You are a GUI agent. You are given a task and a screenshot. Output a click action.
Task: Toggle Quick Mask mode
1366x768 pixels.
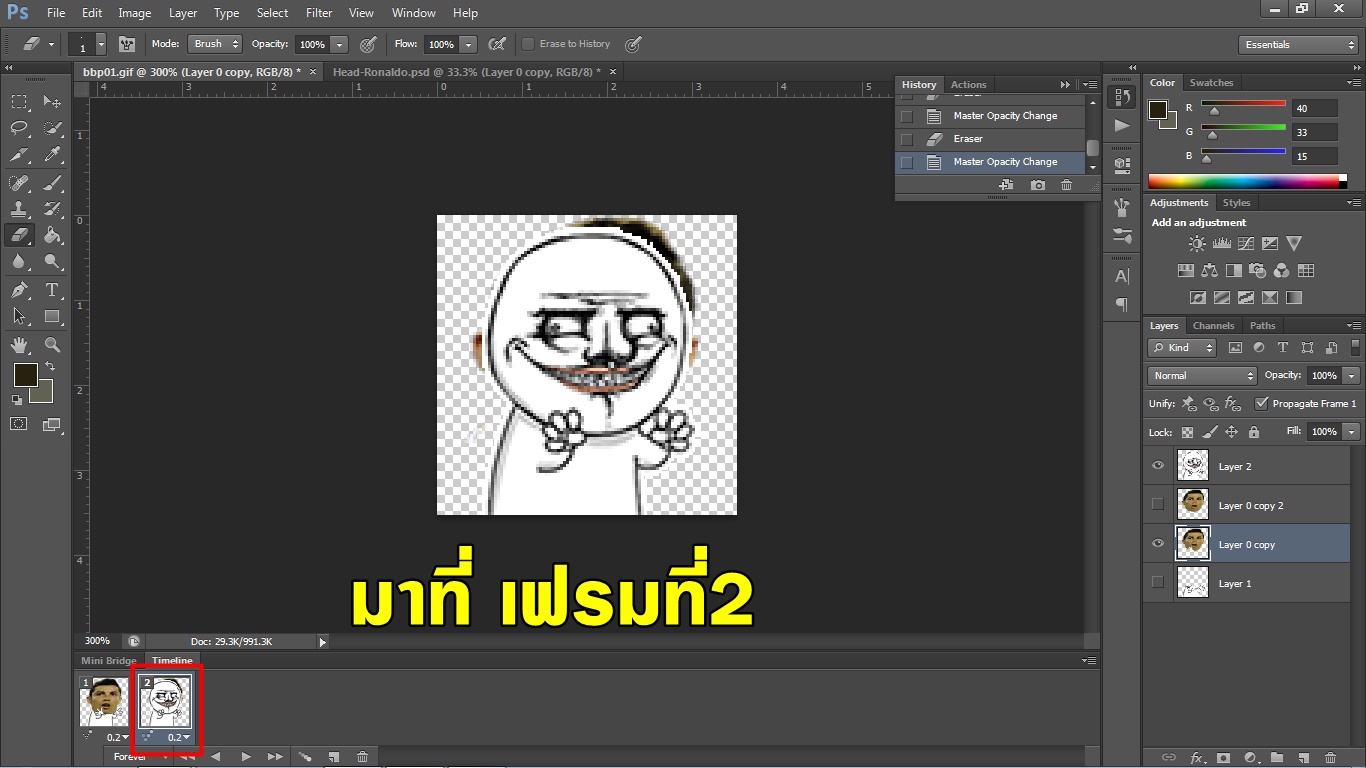[x=19, y=424]
